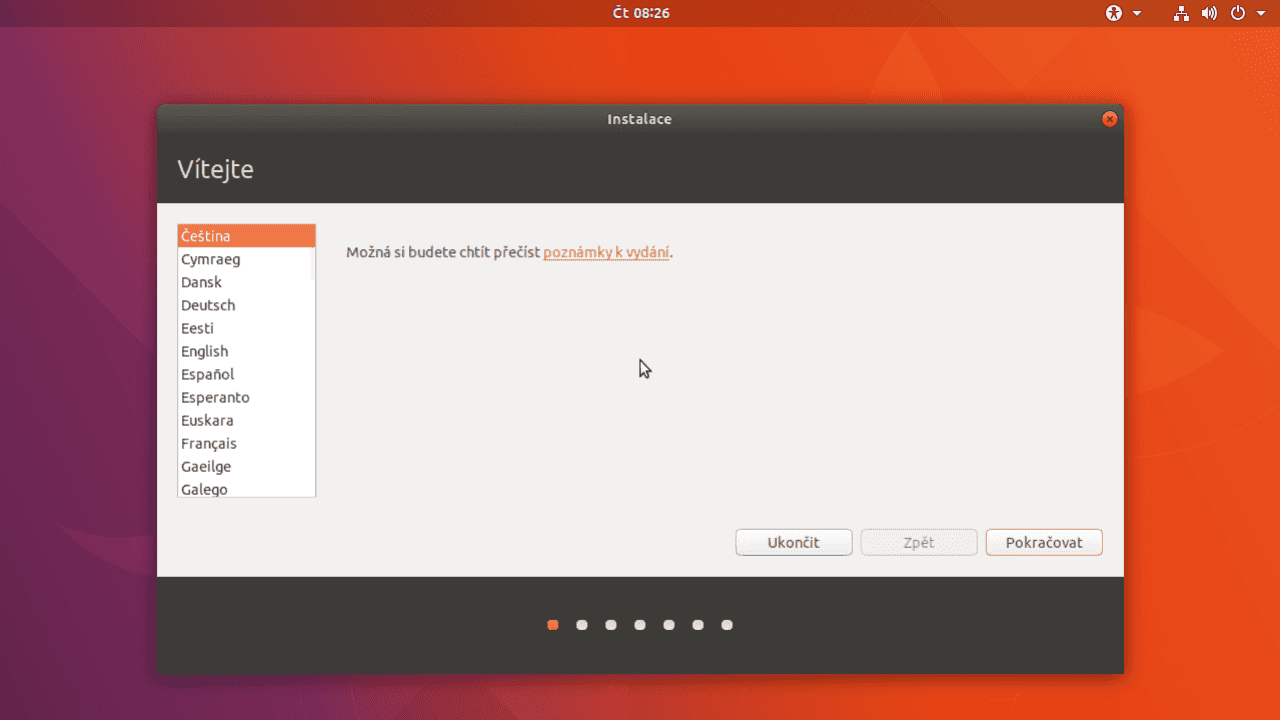Click the Pokračovat button
The height and width of the screenshot is (720, 1280).
[x=1044, y=542]
